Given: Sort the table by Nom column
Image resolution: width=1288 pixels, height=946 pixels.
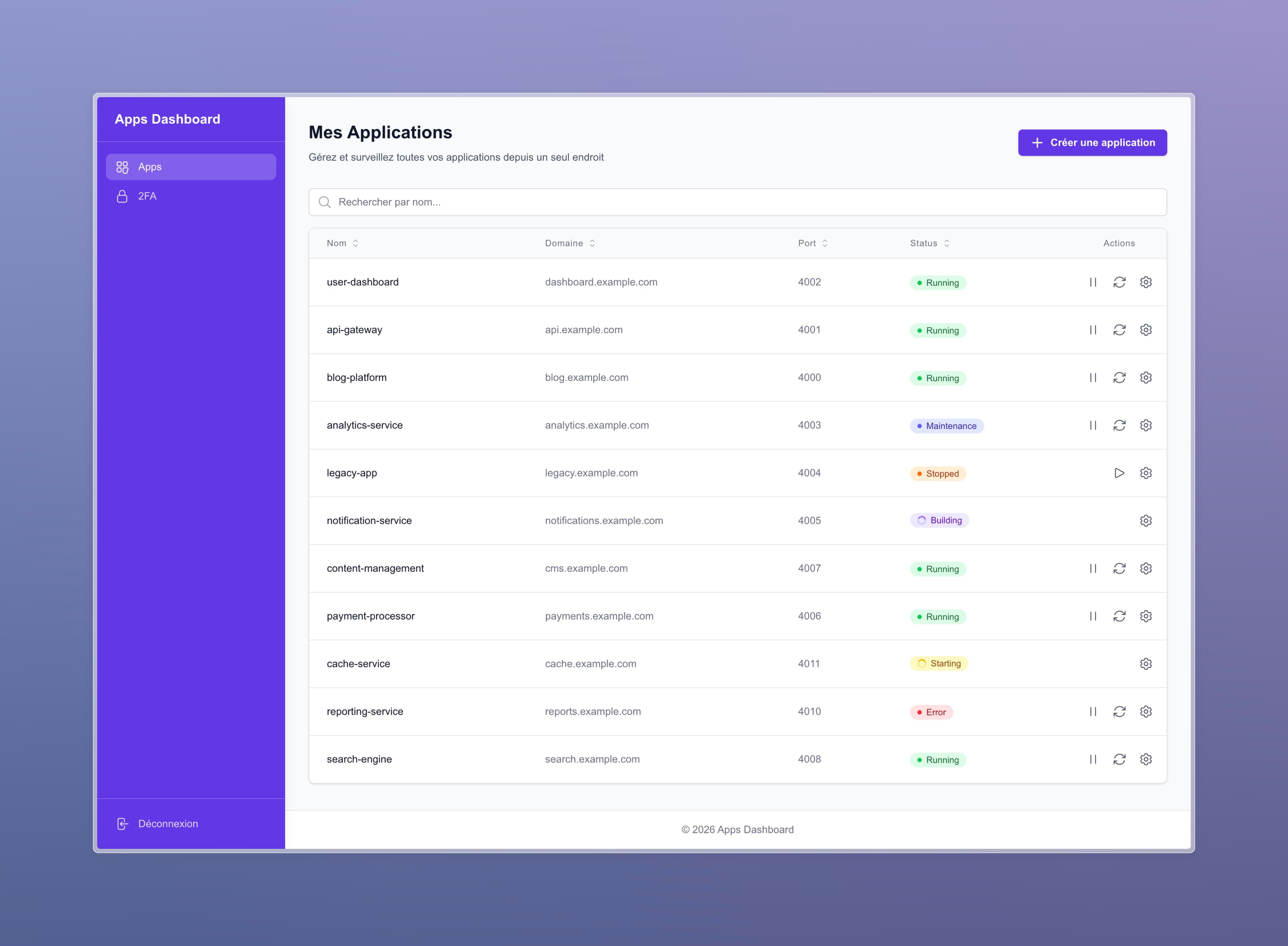Looking at the screenshot, I should (341, 243).
